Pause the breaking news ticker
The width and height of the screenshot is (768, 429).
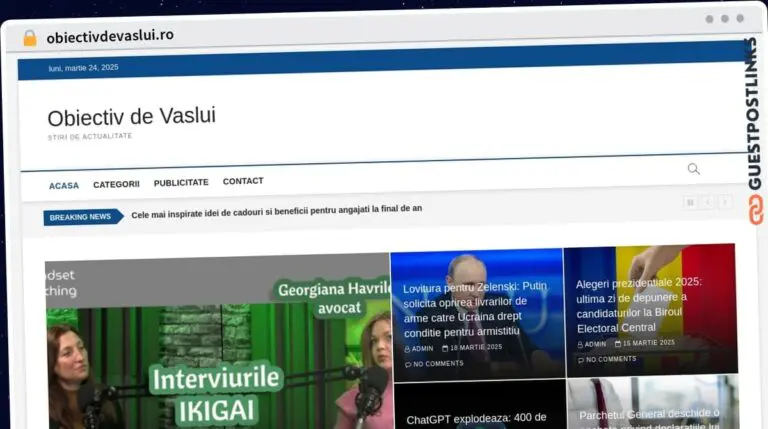point(690,203)
